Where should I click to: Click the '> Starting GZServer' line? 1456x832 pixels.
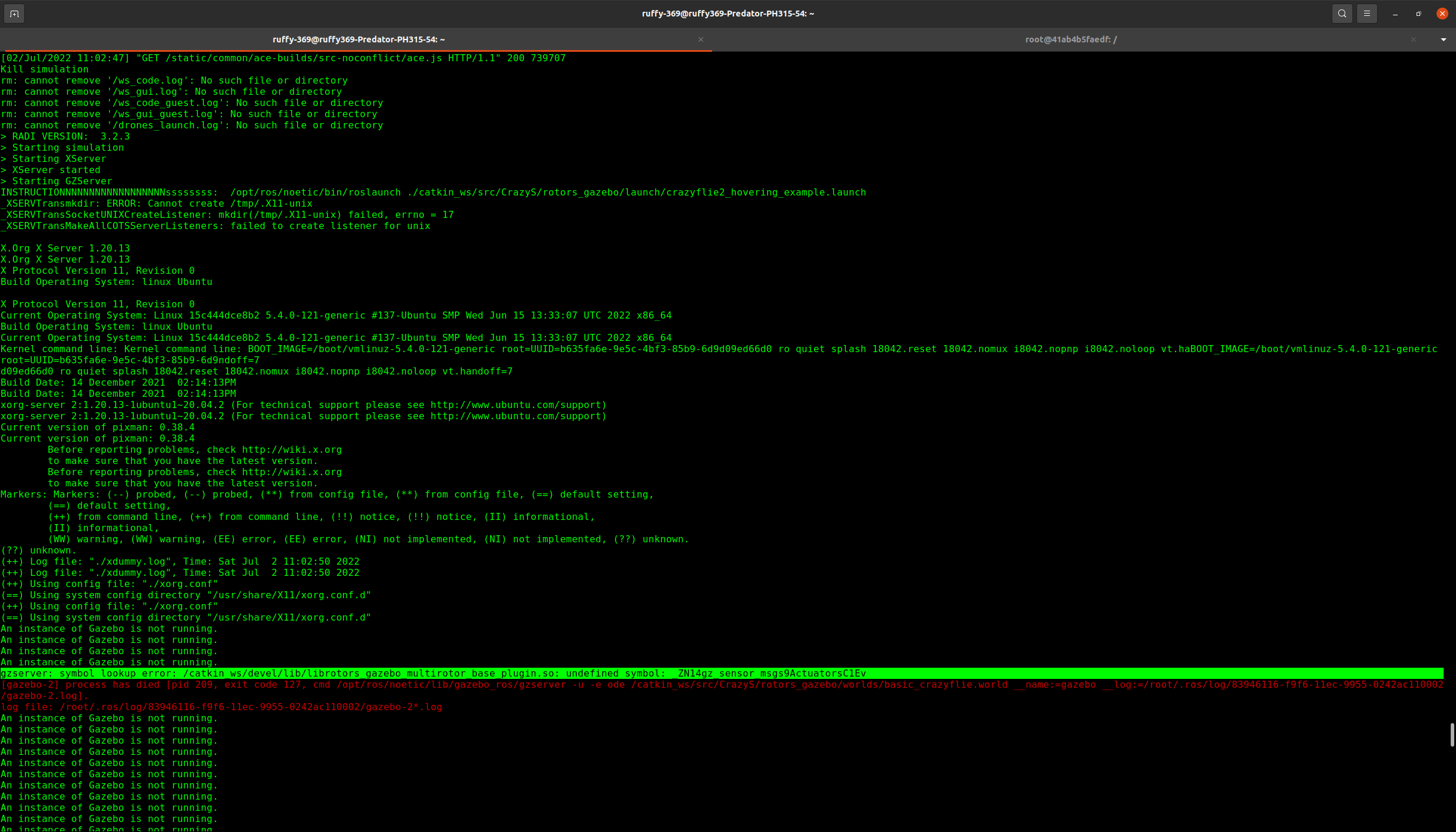[57, 181]
